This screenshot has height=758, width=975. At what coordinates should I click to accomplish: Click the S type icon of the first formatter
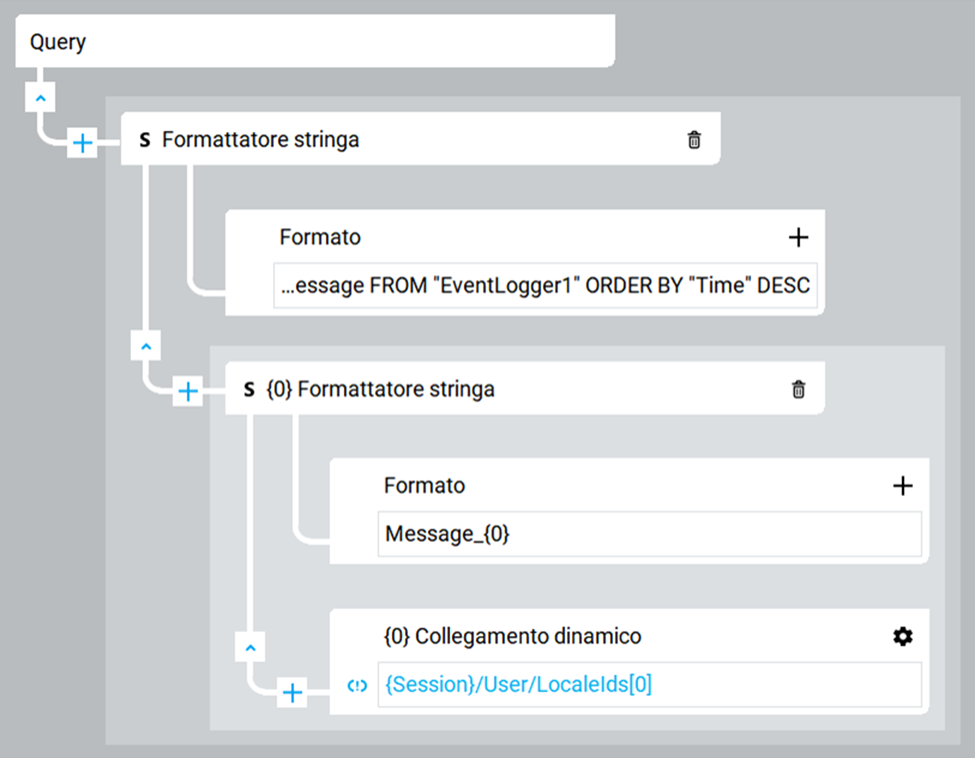145,141
